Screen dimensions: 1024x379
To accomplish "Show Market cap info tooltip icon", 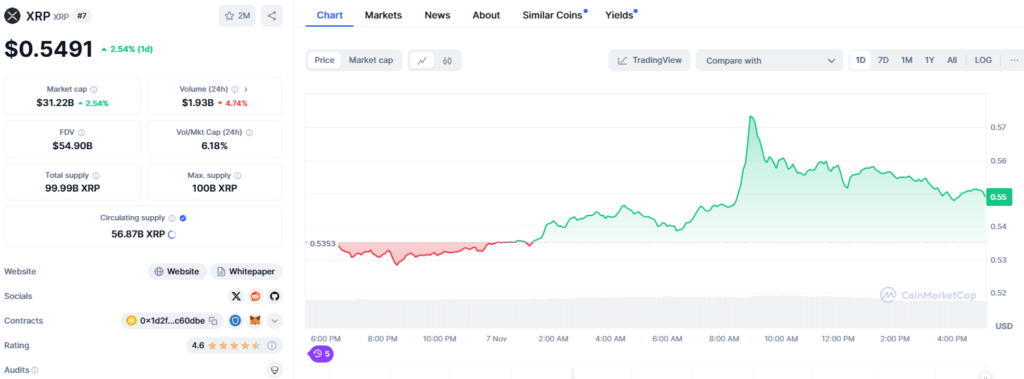I will coord(94,90).
